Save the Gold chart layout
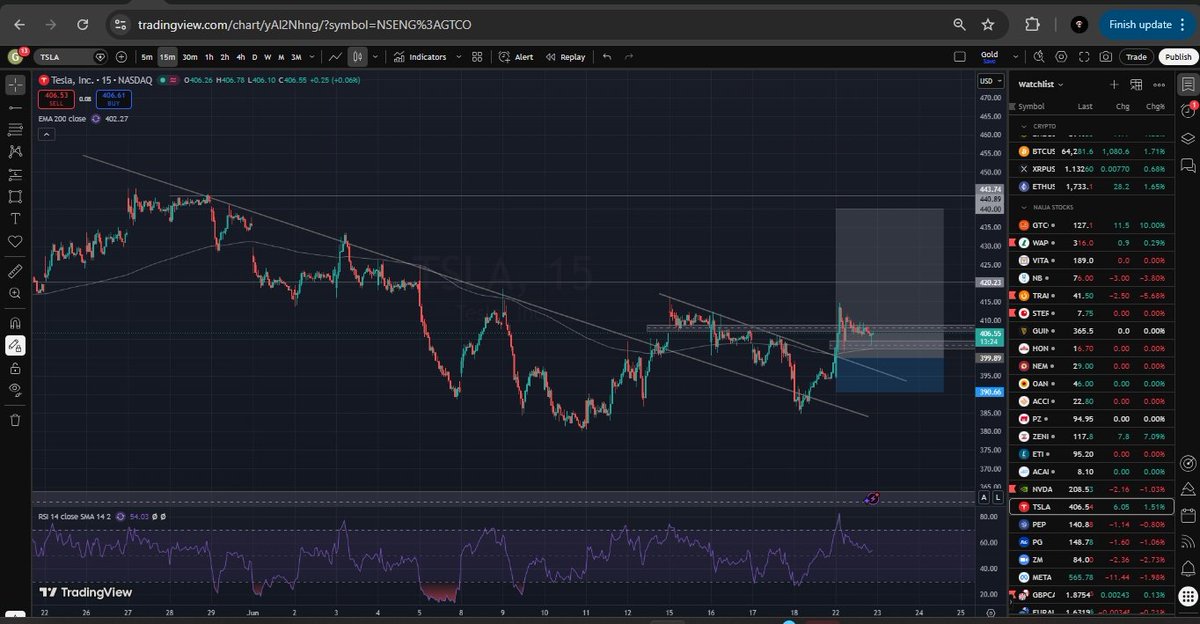 [990, 57]
